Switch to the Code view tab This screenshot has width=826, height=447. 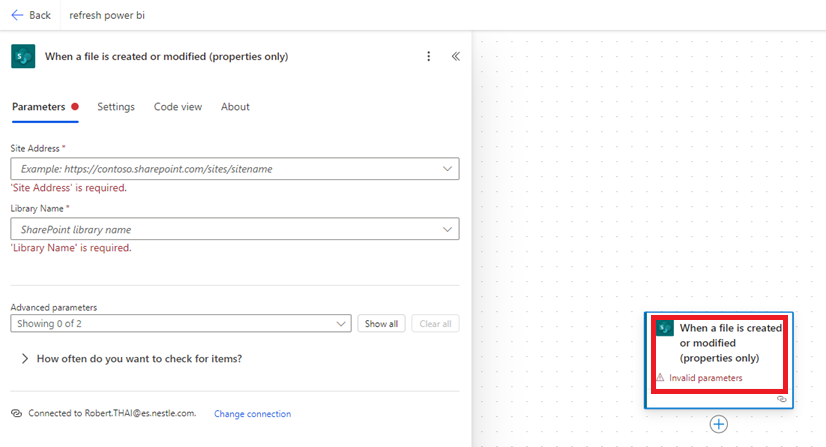click(178, 107)
